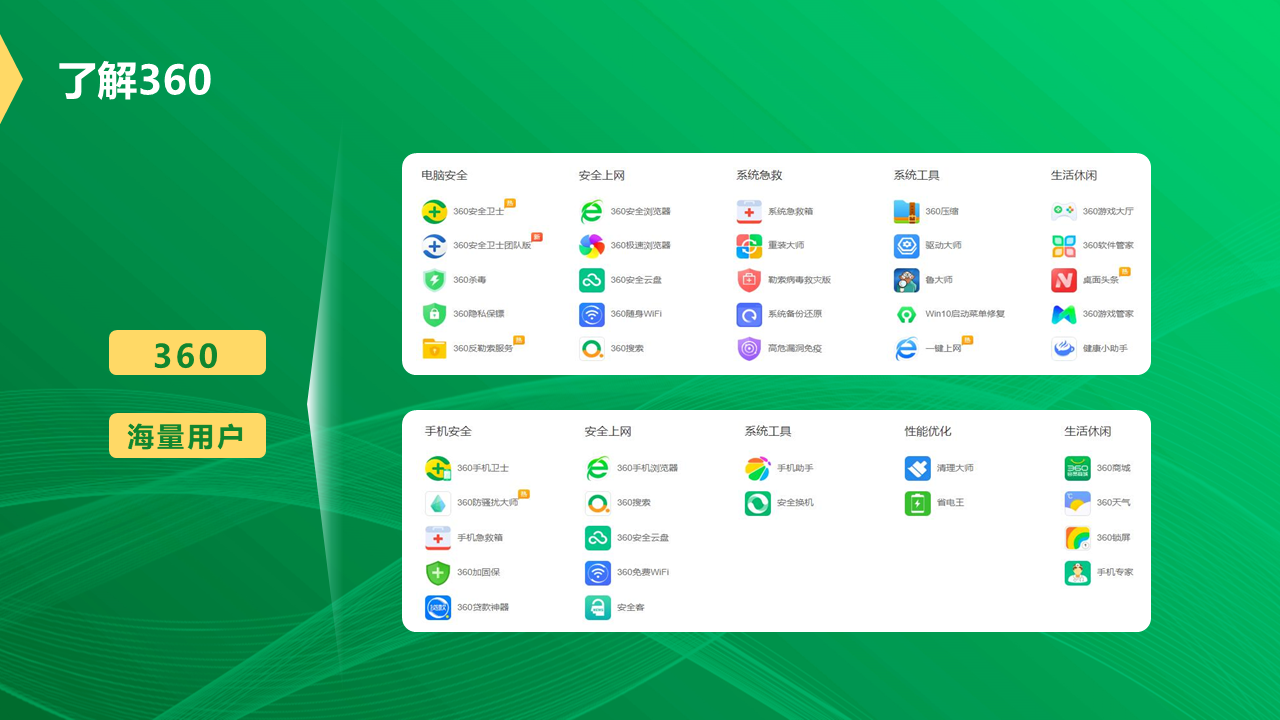
Task: Click the 360极速浏览器 colorful icon
Action: 592,246
